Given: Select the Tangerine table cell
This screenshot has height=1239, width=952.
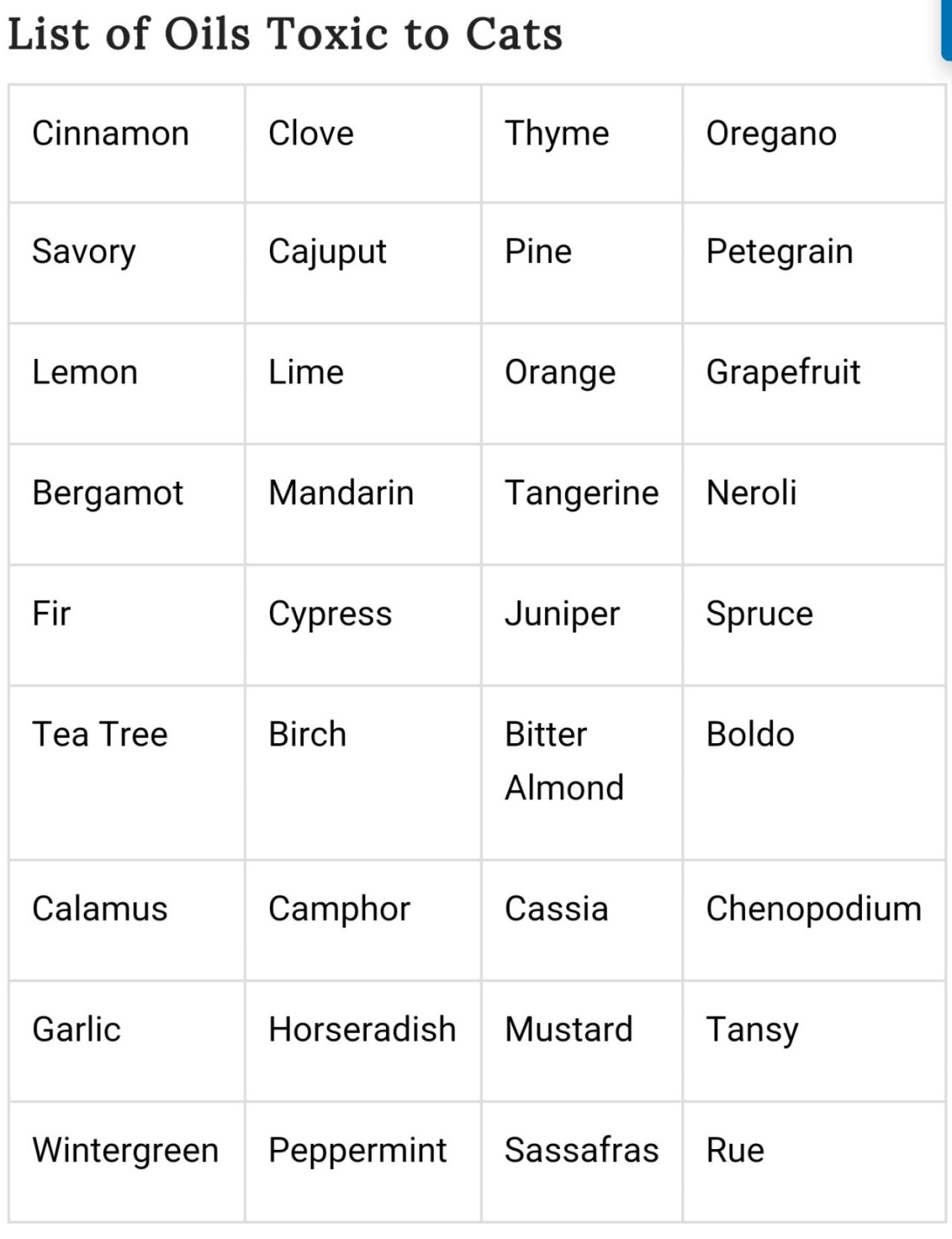Looking at the screenshot, I should tap(582, 493).
